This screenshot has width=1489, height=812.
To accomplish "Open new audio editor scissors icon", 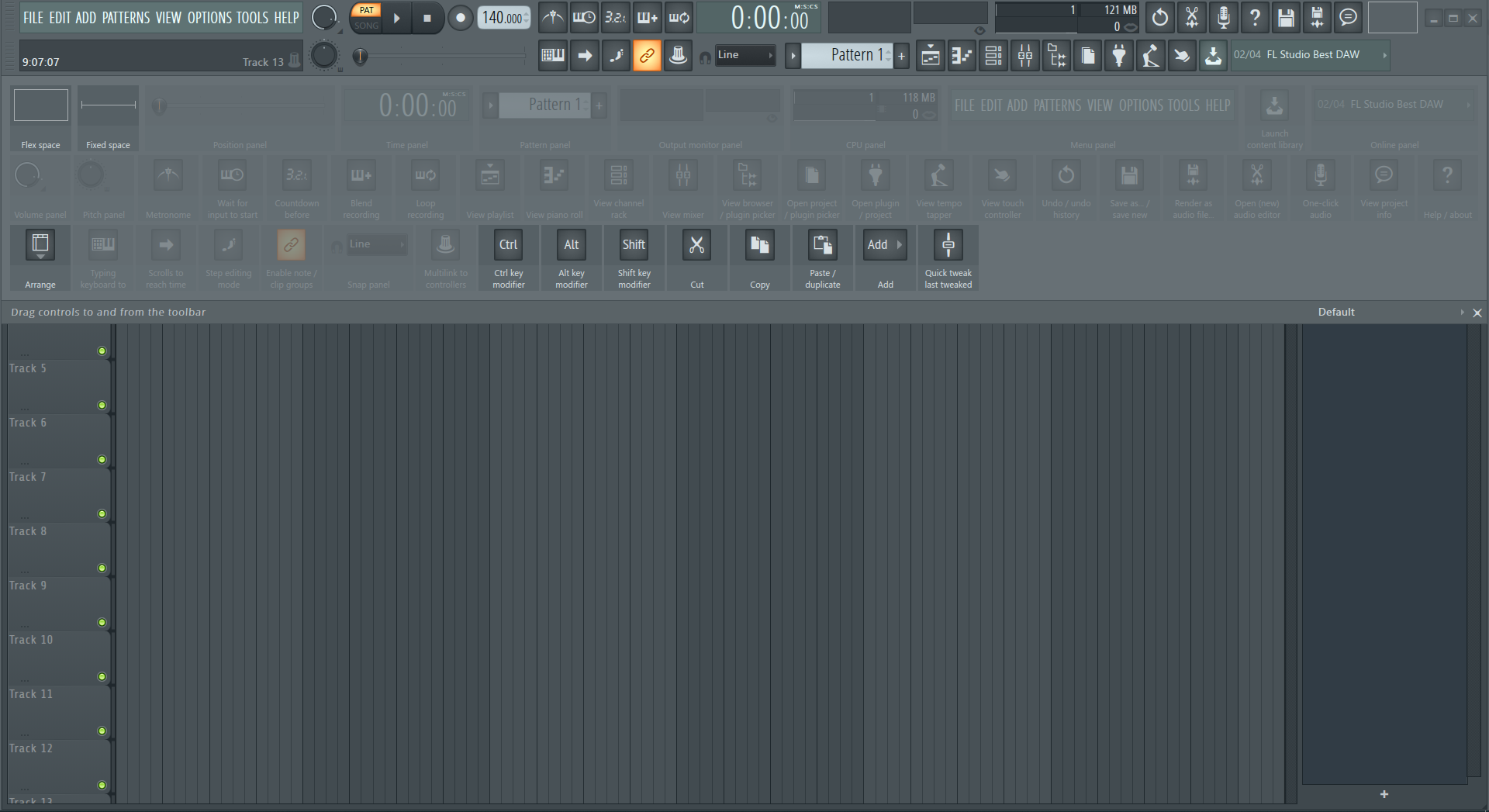I will (1192, 18).
